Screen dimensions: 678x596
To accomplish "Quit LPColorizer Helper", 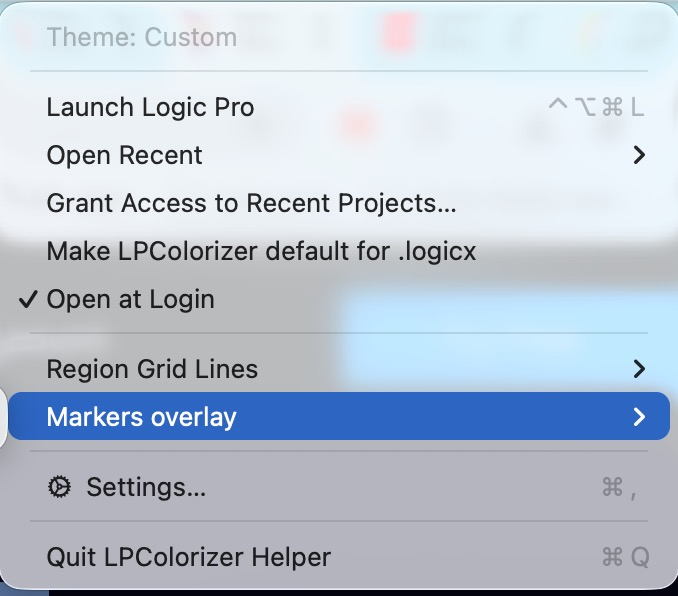I will tap(339, 557).
